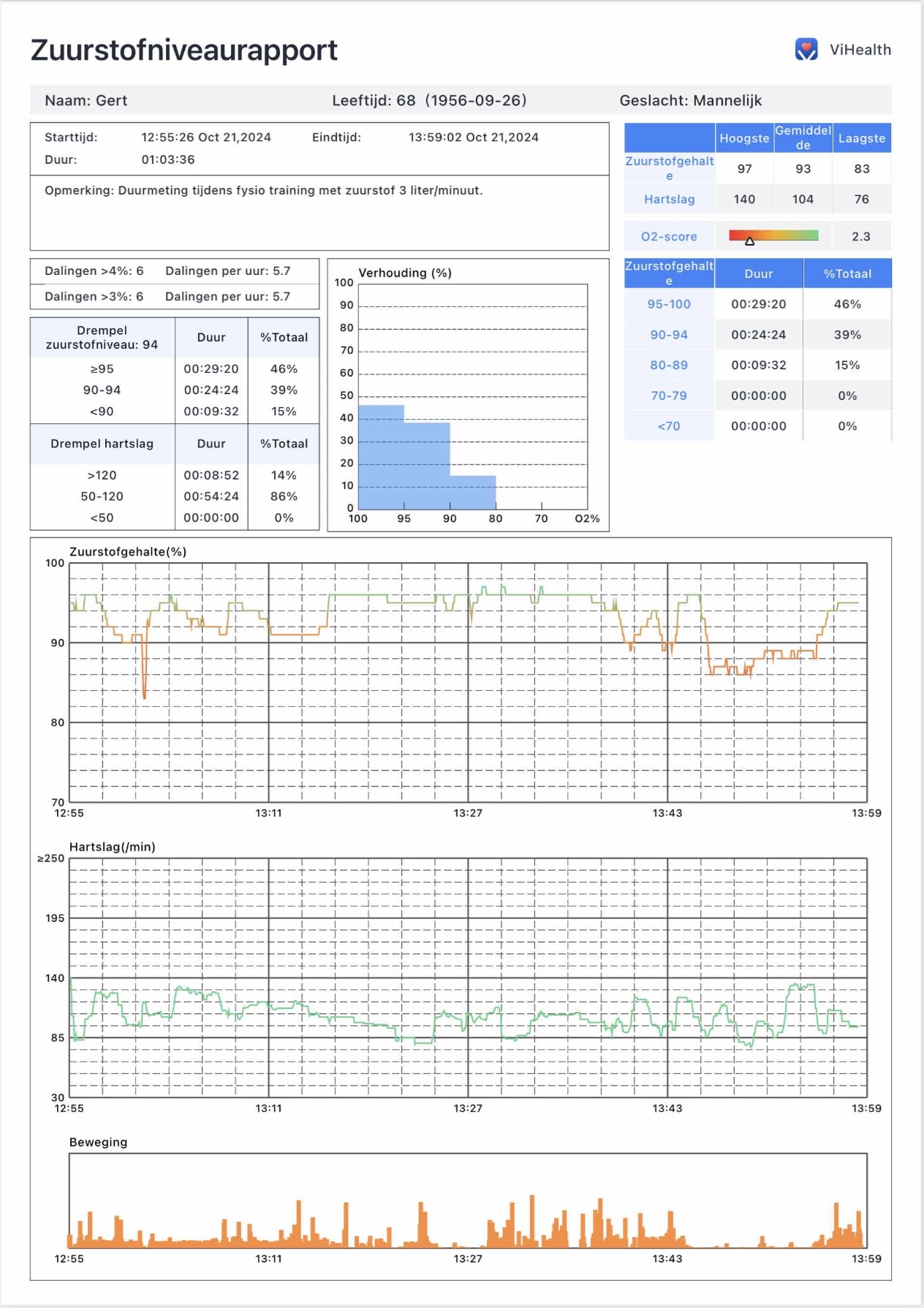Click the O2-score triangle marker
The width and height of the screenshot is (924, 1308).
click(749, 241)
